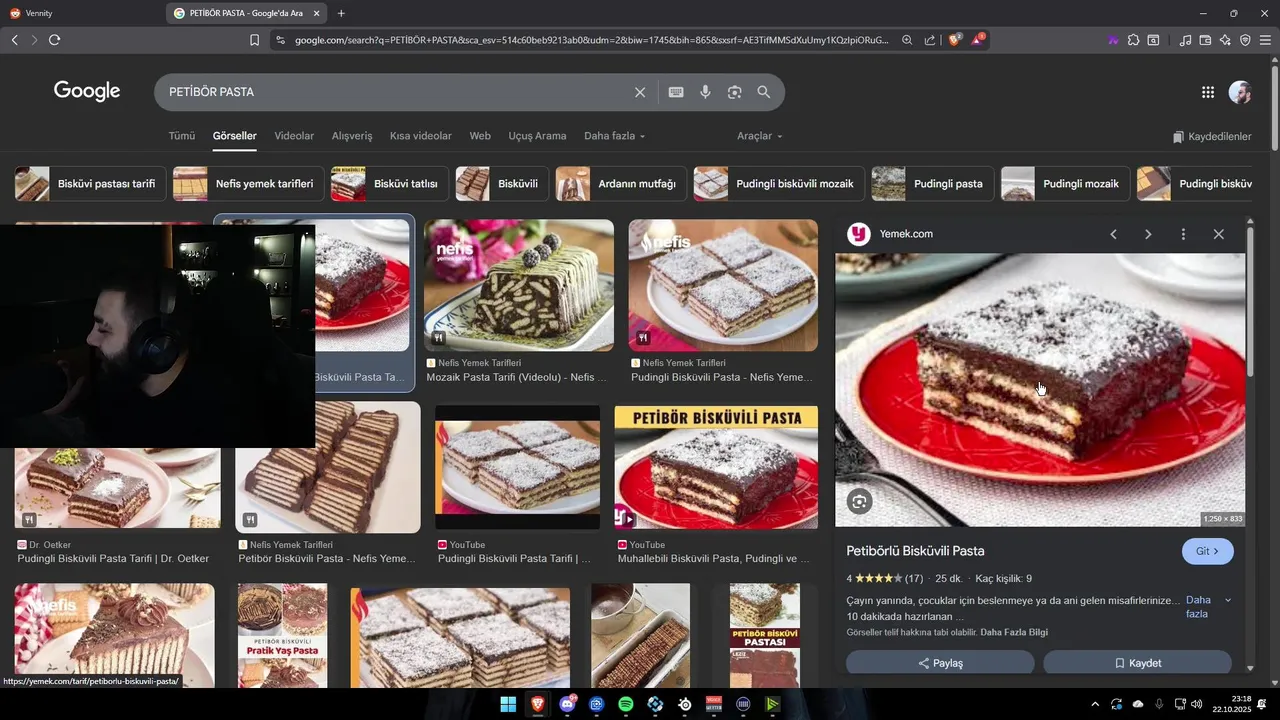Open the Google account profile avatar
This screenshot has width=1280, height=720.
tap(1240, 92)
